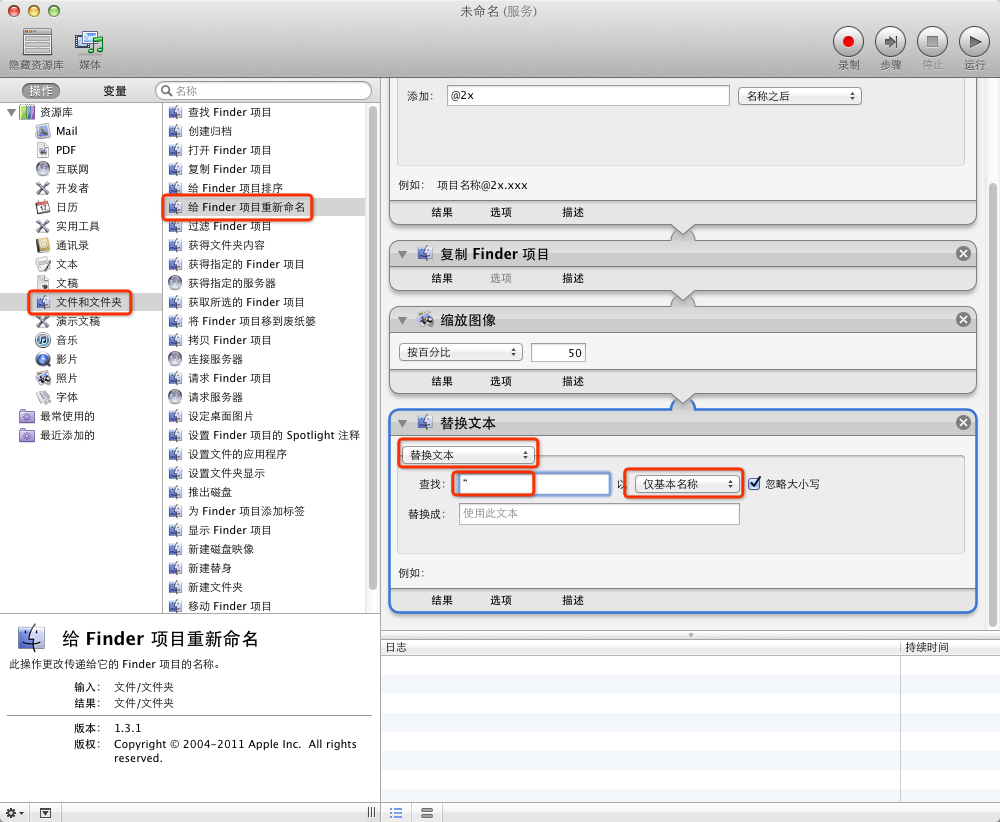Click the 添加 text field containing @2x
The image size is (1000, 822).
[588, 96]
